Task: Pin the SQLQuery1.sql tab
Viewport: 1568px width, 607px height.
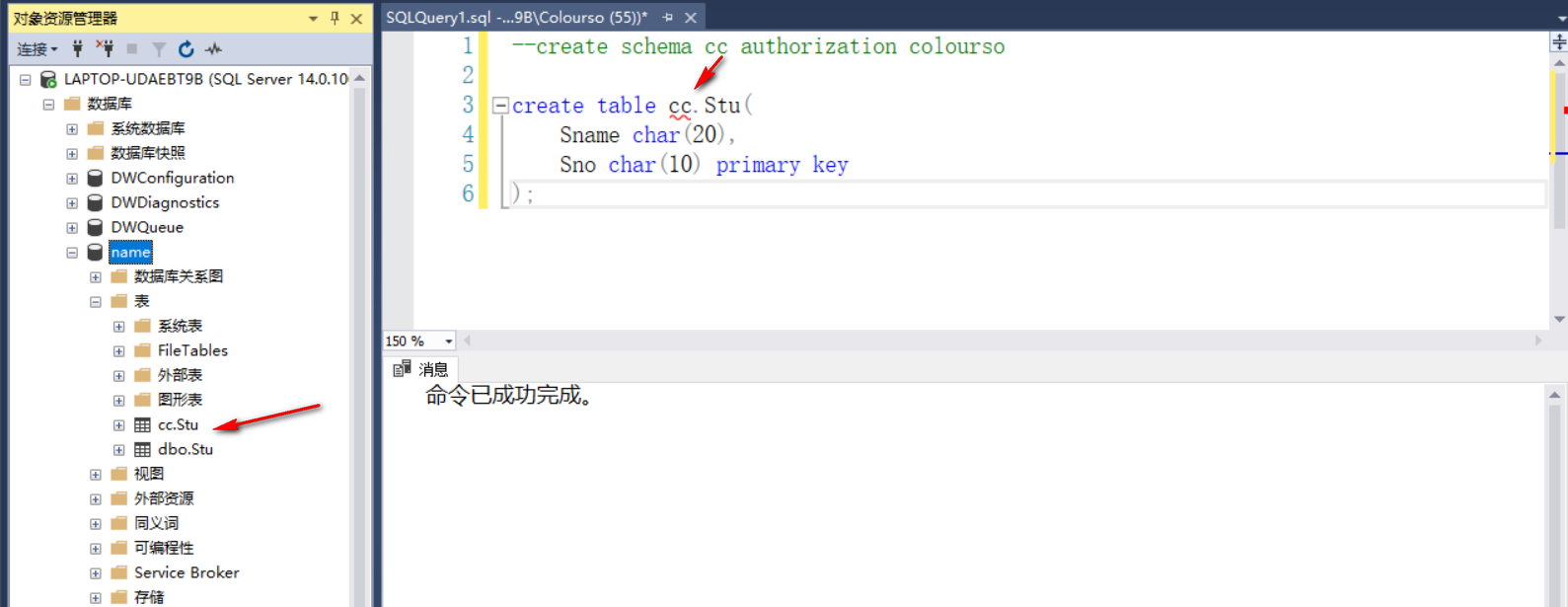Action: [x=668, y=17]
